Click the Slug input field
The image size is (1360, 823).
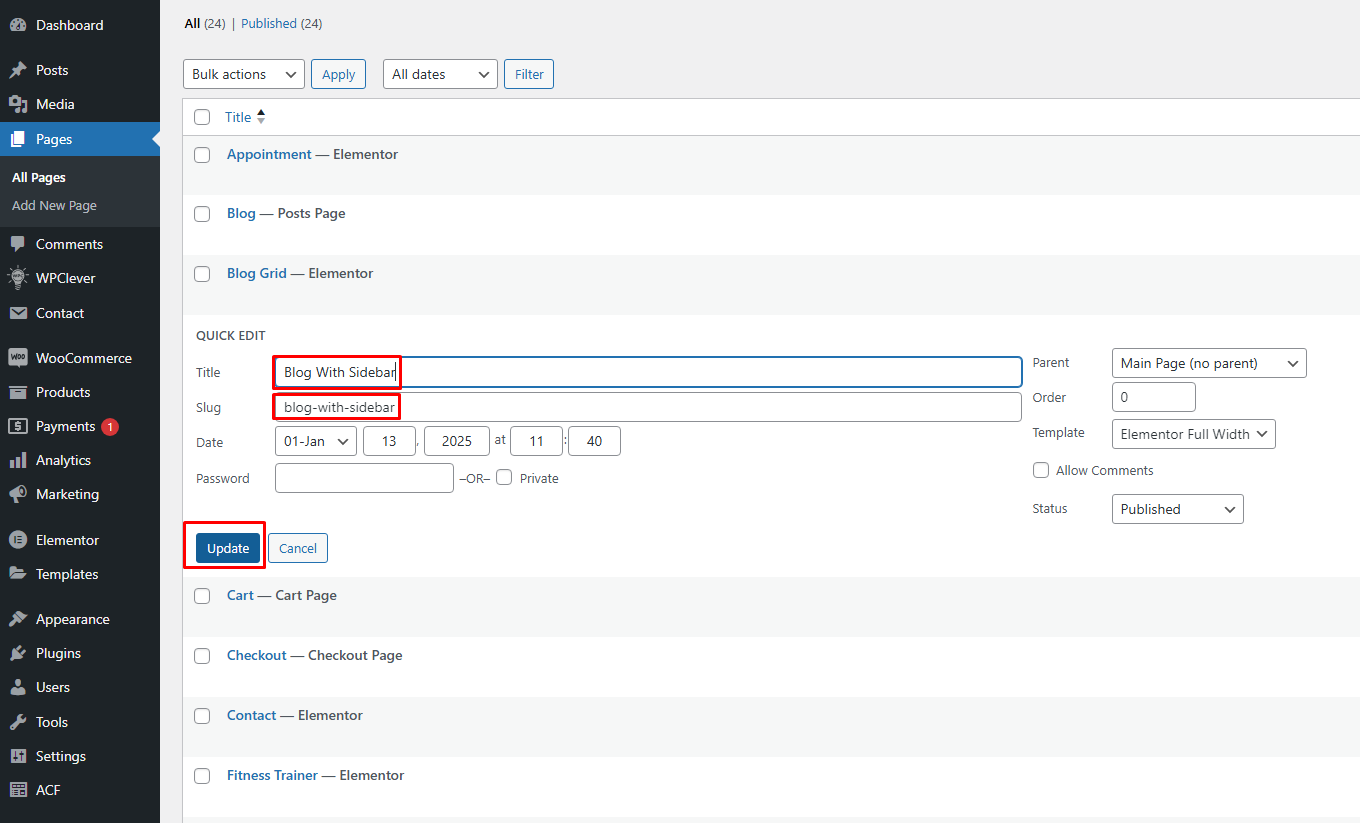pyautogui.click(x=648, y=407)
